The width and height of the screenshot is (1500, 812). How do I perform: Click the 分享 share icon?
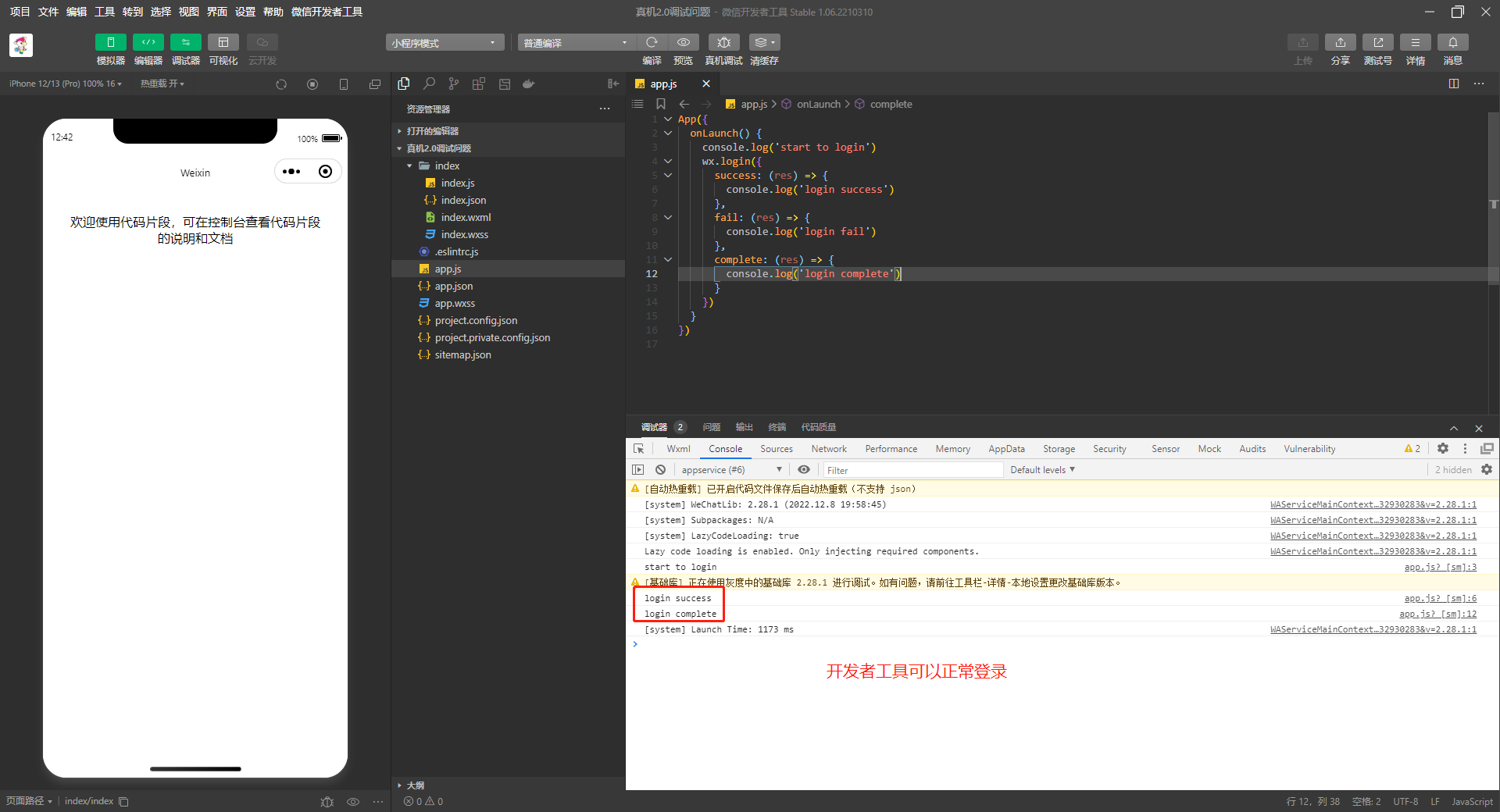1341,42
